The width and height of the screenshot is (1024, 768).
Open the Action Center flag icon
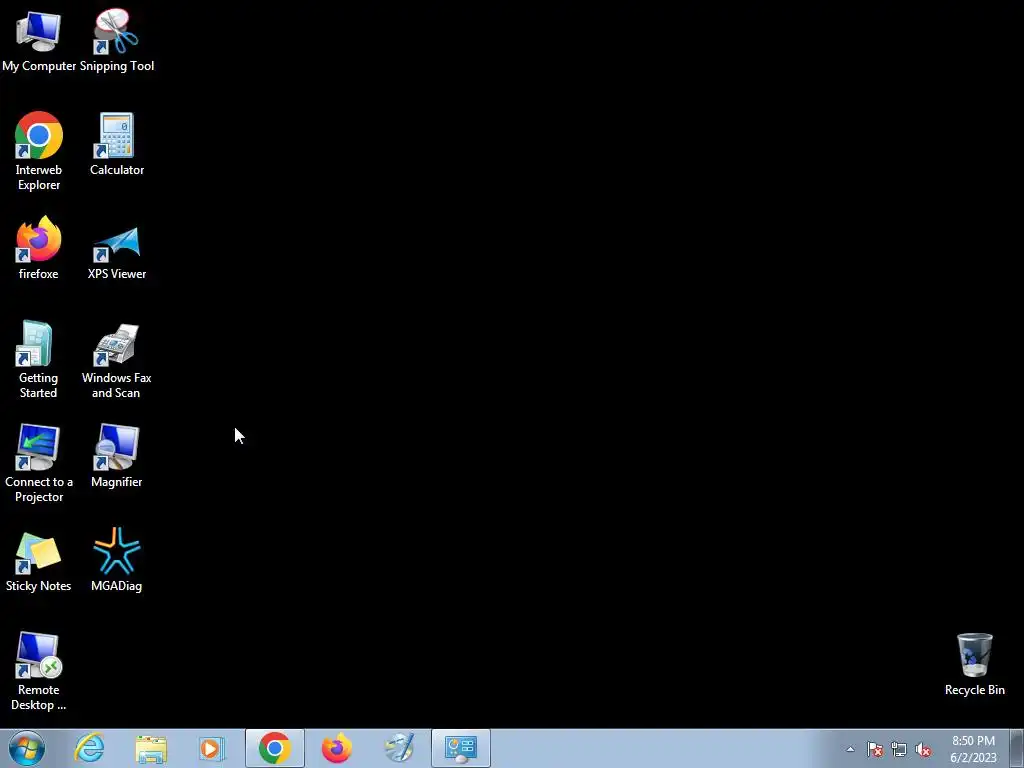pyautogui.click(x=874, y=749)
